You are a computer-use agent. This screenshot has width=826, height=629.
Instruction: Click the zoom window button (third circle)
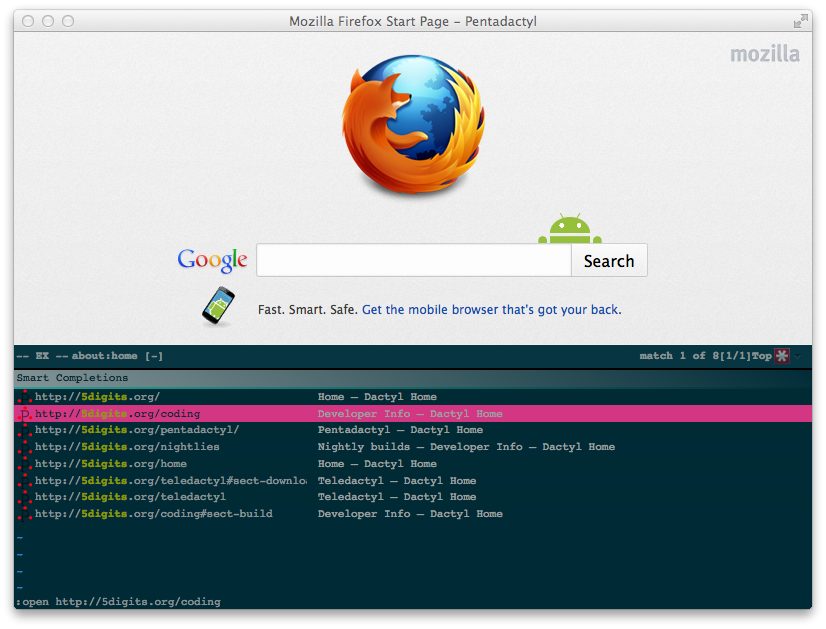68,21
